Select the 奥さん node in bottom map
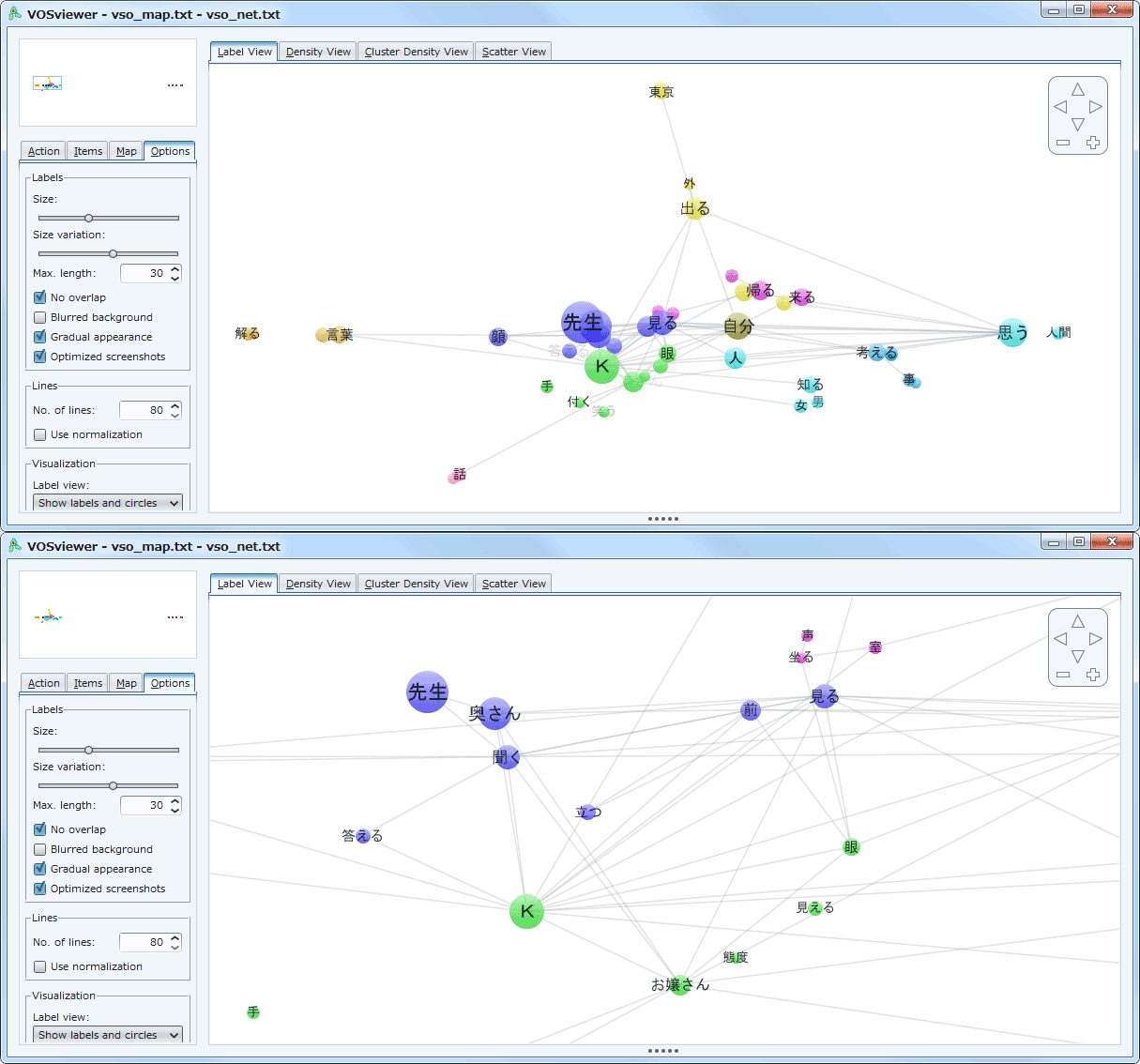This screenshot has width=1140, height=1064. click(x=494, y=713)
